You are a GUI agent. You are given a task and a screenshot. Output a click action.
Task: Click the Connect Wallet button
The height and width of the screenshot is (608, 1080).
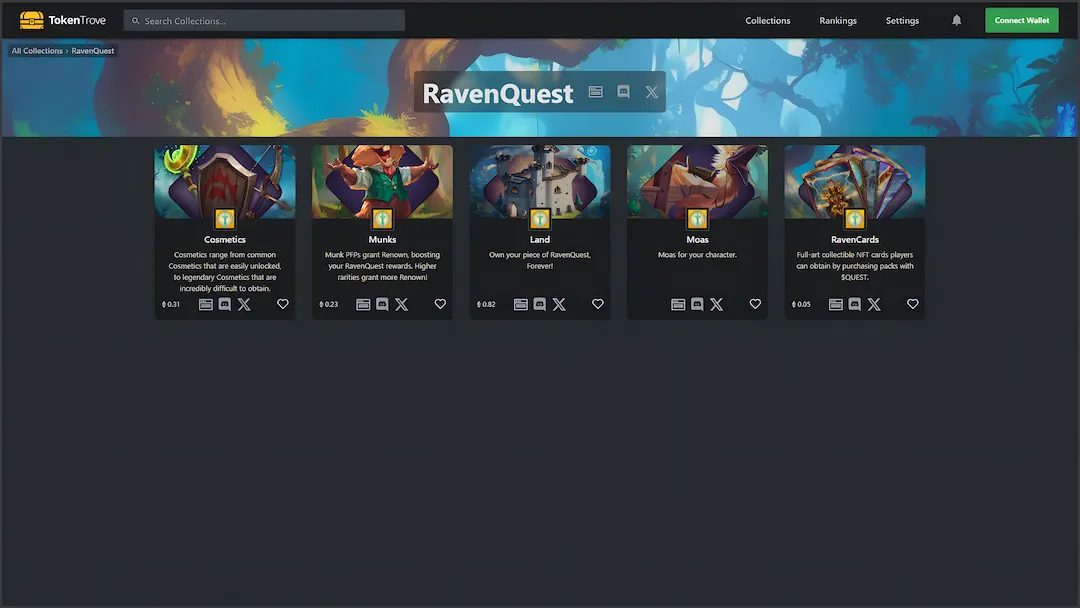[x=1021, y=19]
